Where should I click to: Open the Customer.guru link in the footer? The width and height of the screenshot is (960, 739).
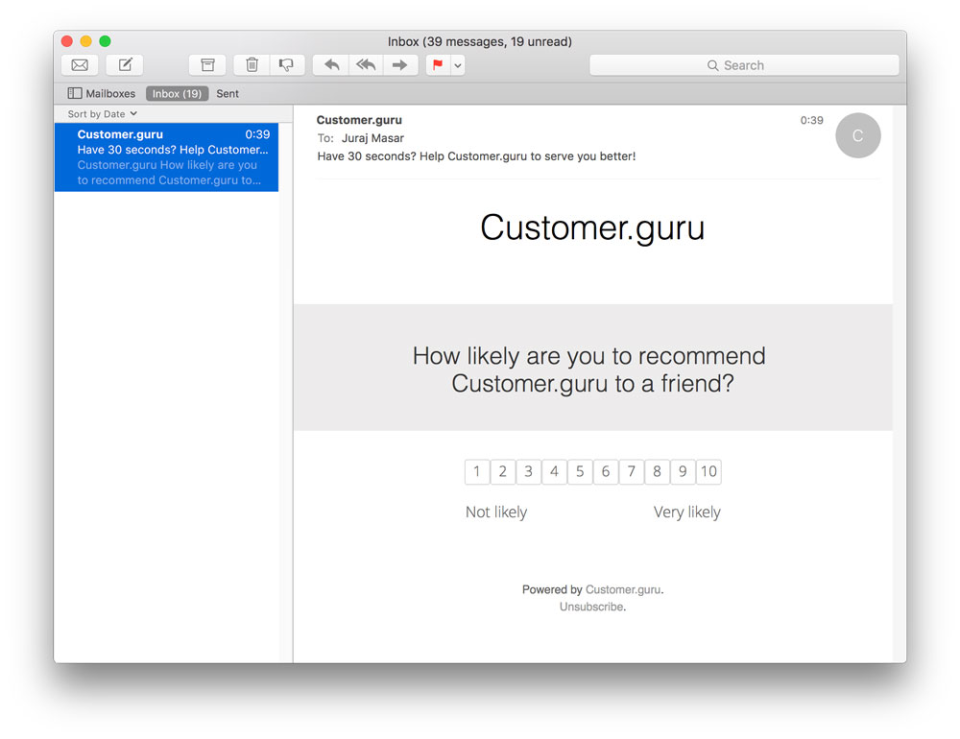[622, 589]
